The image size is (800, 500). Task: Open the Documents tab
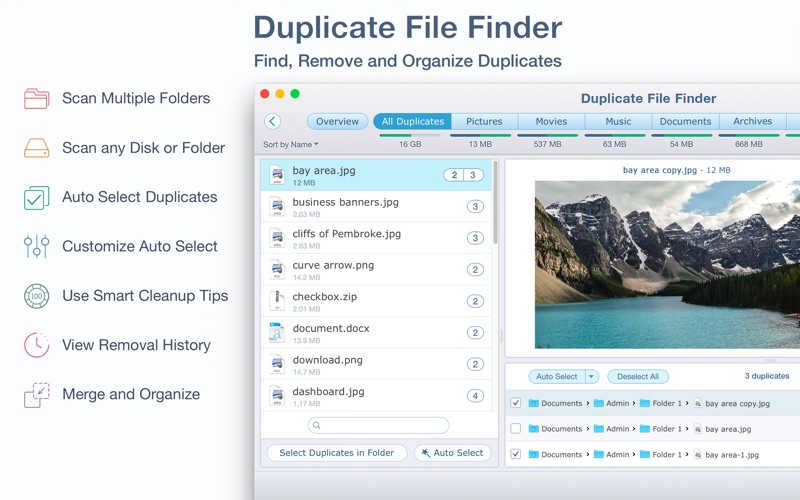tap(685, 121)
